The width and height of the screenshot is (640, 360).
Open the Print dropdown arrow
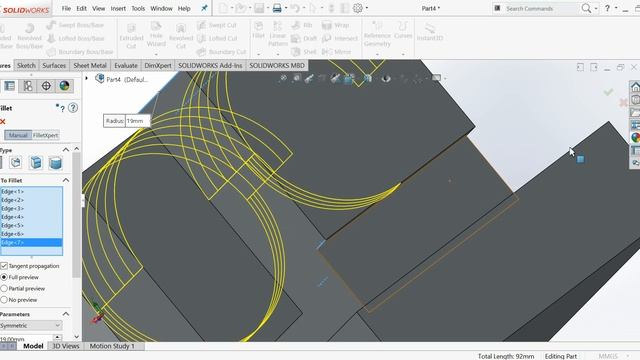tap(286, 8)
